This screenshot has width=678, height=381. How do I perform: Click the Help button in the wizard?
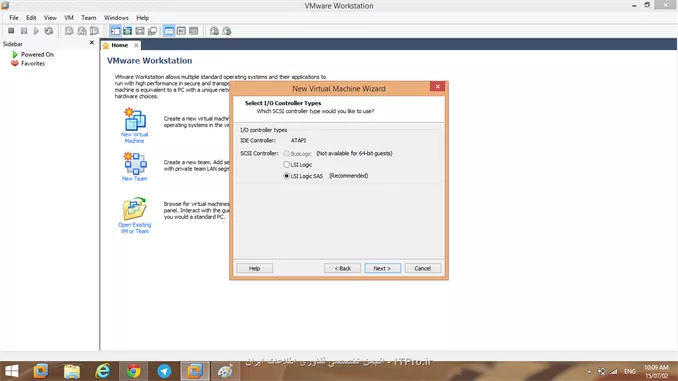point(254,269)
